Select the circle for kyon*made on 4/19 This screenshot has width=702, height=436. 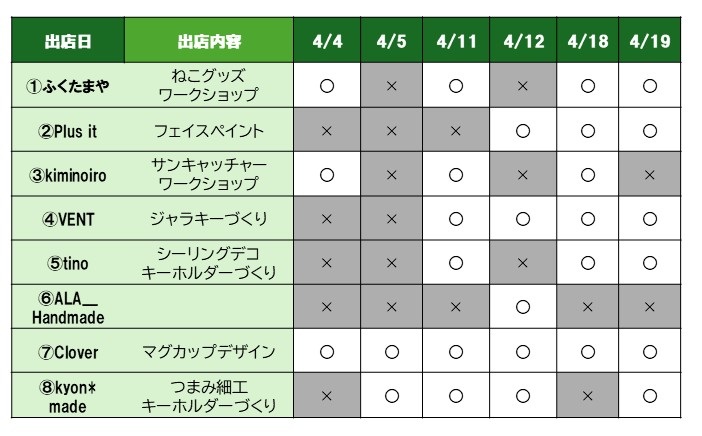[x=650, y=396]
